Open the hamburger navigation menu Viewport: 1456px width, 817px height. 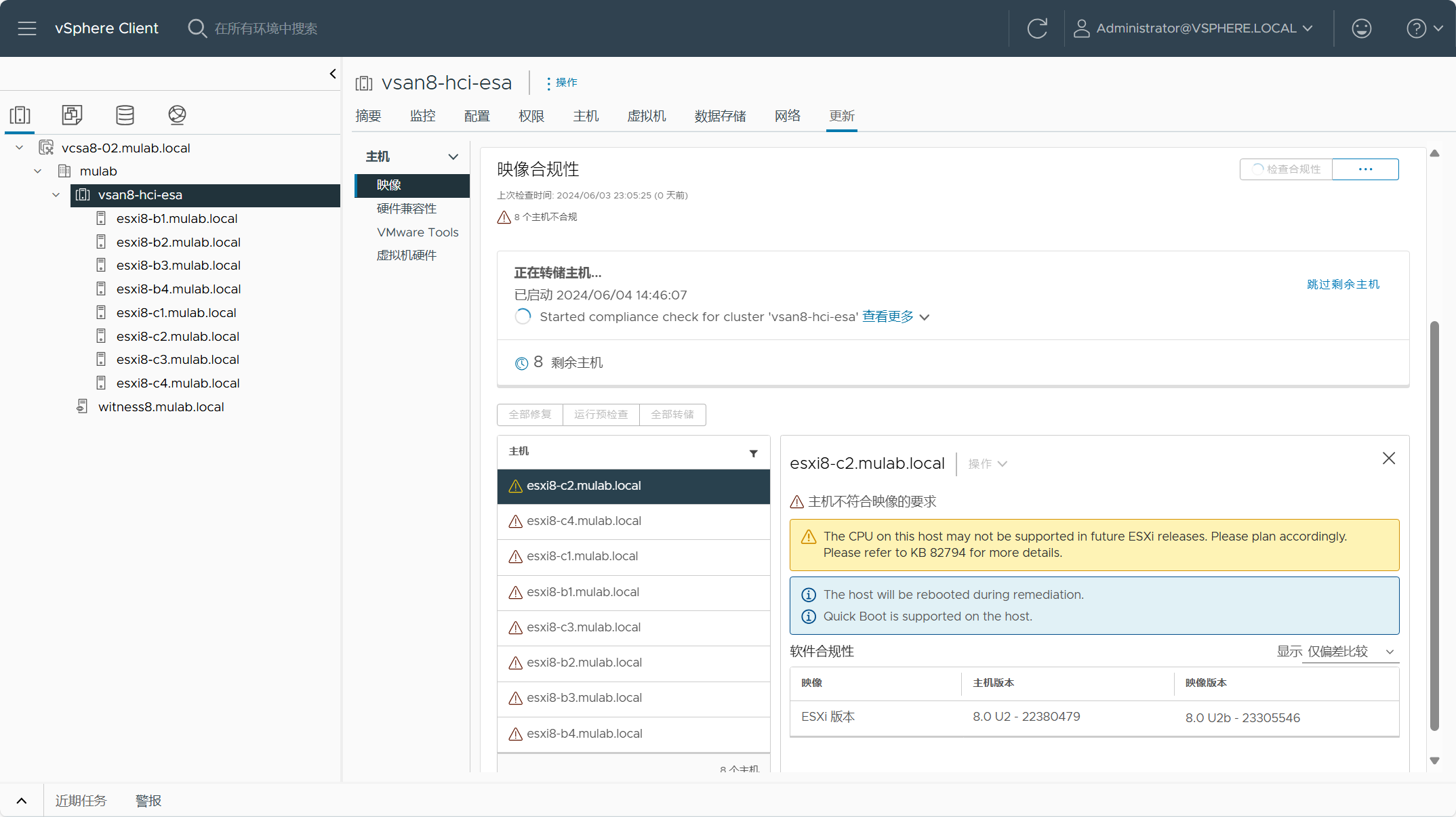click(x=27, y=28)
